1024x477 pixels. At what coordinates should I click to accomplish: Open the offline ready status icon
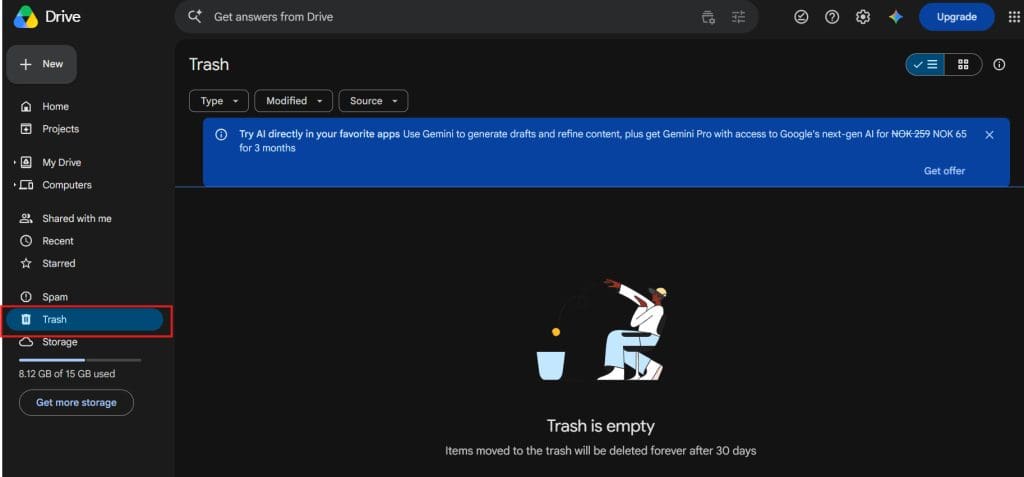coord(801,17)
